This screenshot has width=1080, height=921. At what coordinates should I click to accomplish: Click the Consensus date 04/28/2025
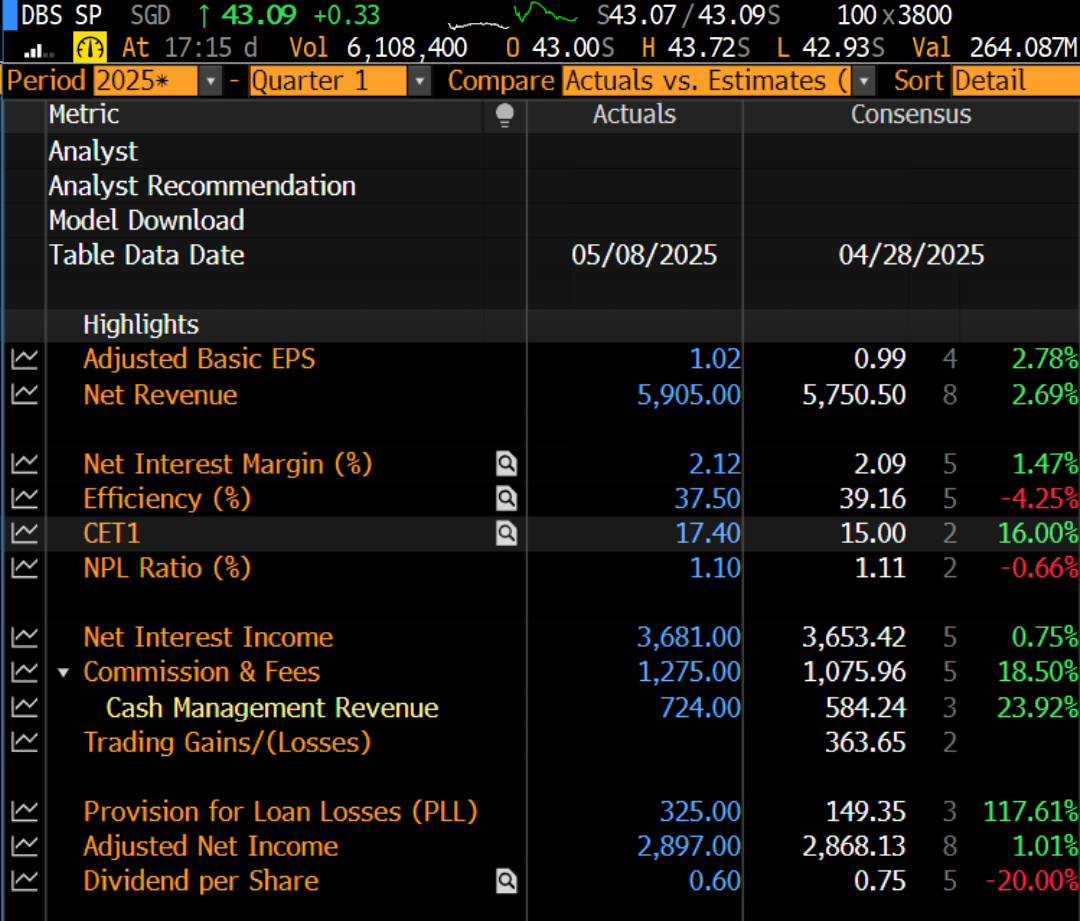tap(911, 255)
